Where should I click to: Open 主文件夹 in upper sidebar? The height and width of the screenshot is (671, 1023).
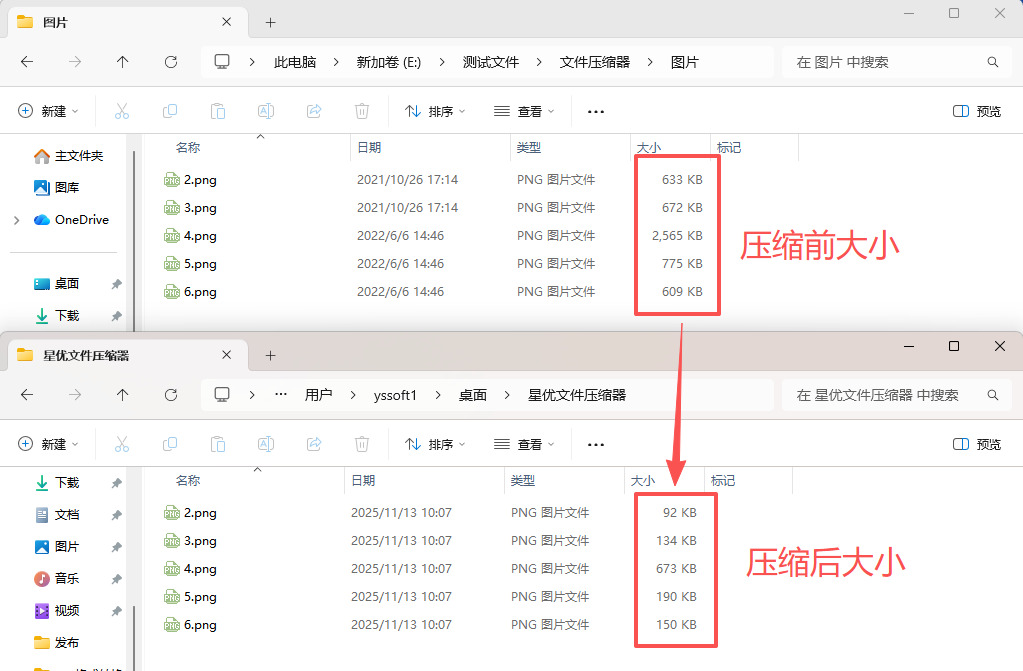(x=69, y=156)
